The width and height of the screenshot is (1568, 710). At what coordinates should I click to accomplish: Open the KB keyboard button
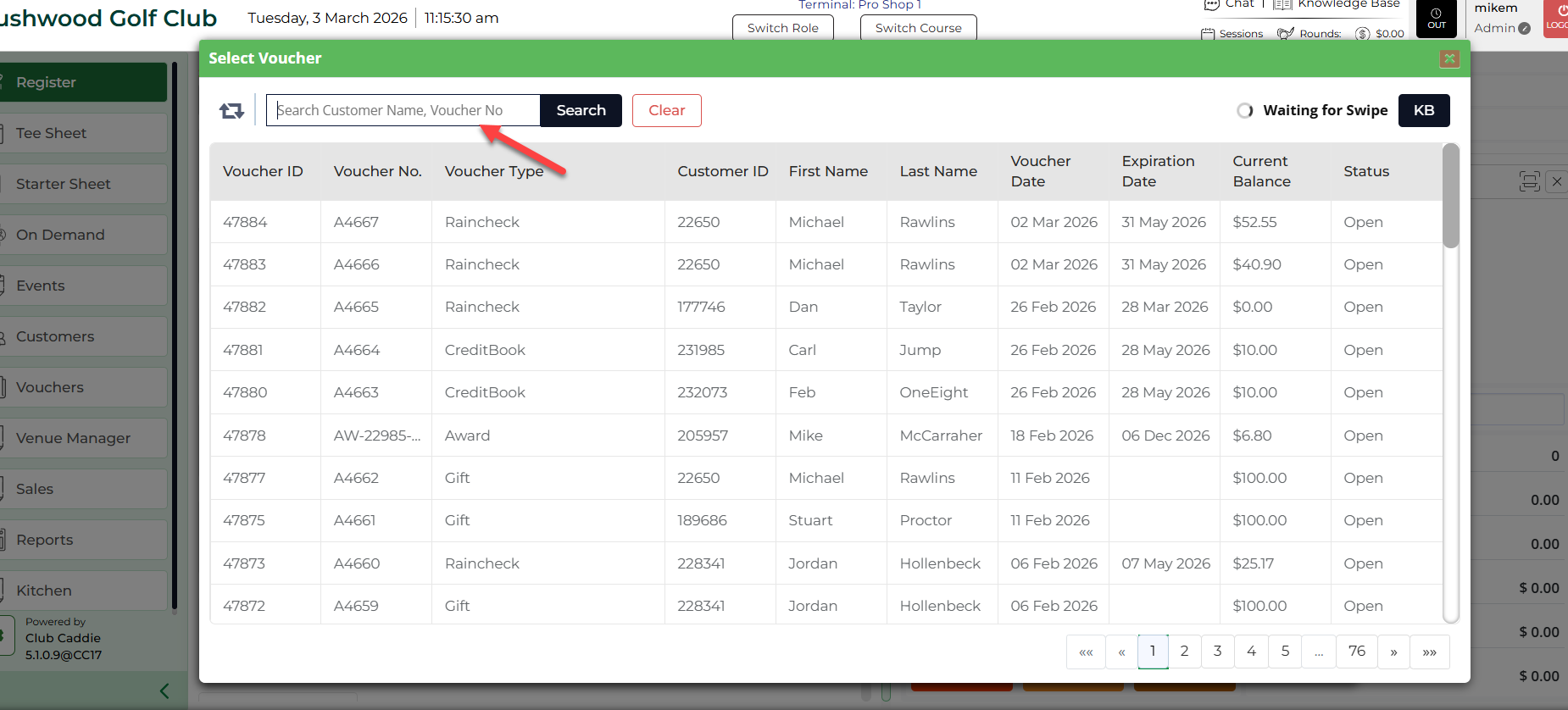pyautogui.click(x=1423, y=111)
